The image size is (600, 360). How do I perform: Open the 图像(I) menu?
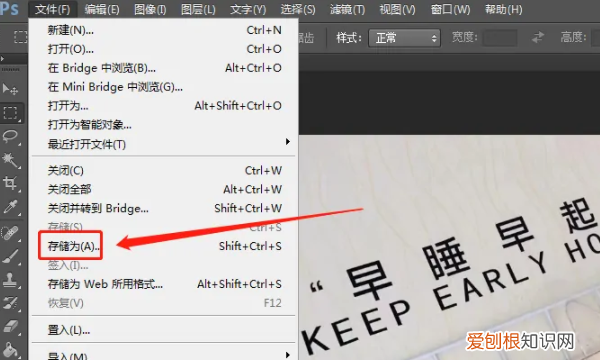coord(150,9)
